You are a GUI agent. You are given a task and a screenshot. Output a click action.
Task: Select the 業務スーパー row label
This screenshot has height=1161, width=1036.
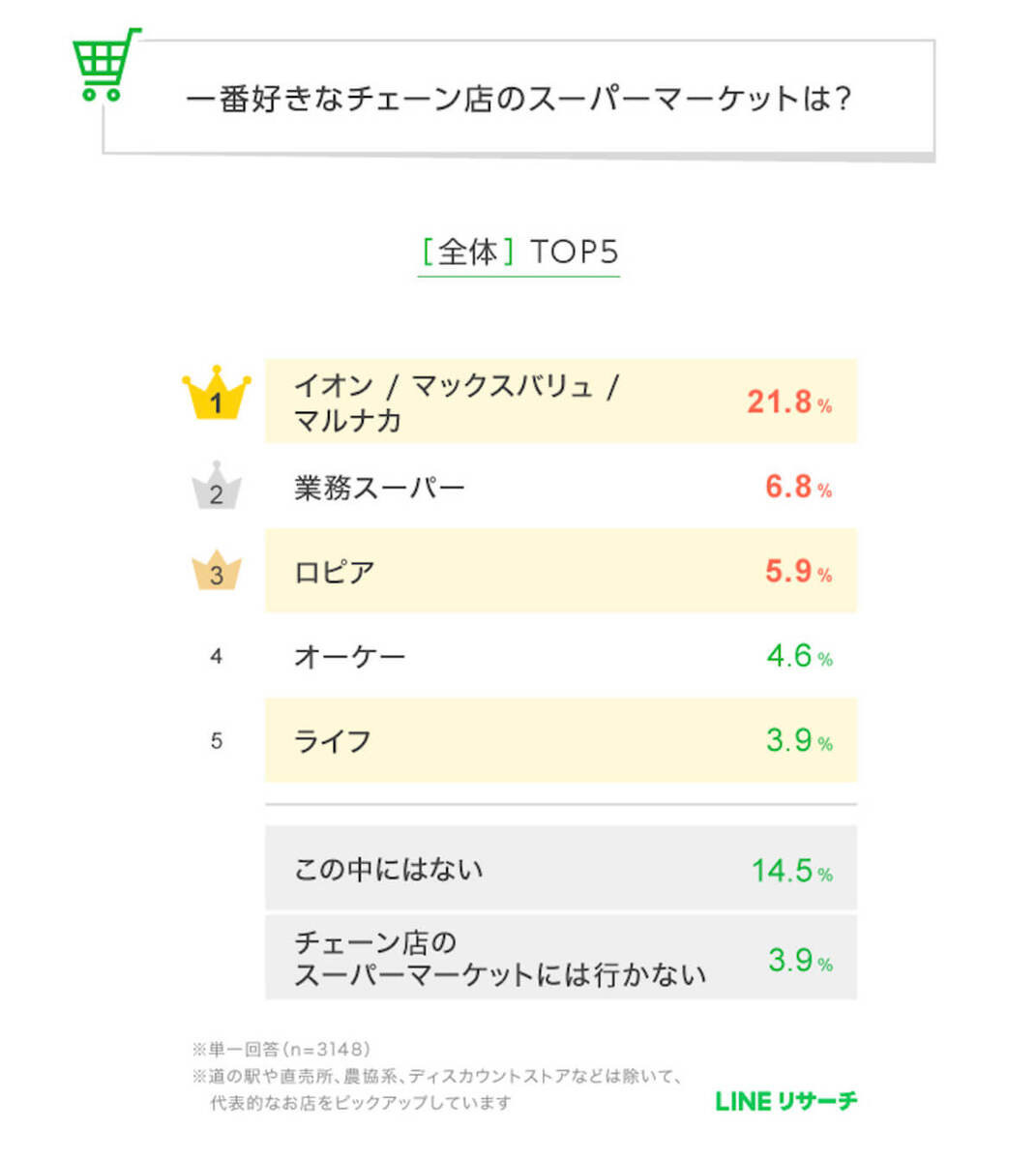click(x=379, y=488)
